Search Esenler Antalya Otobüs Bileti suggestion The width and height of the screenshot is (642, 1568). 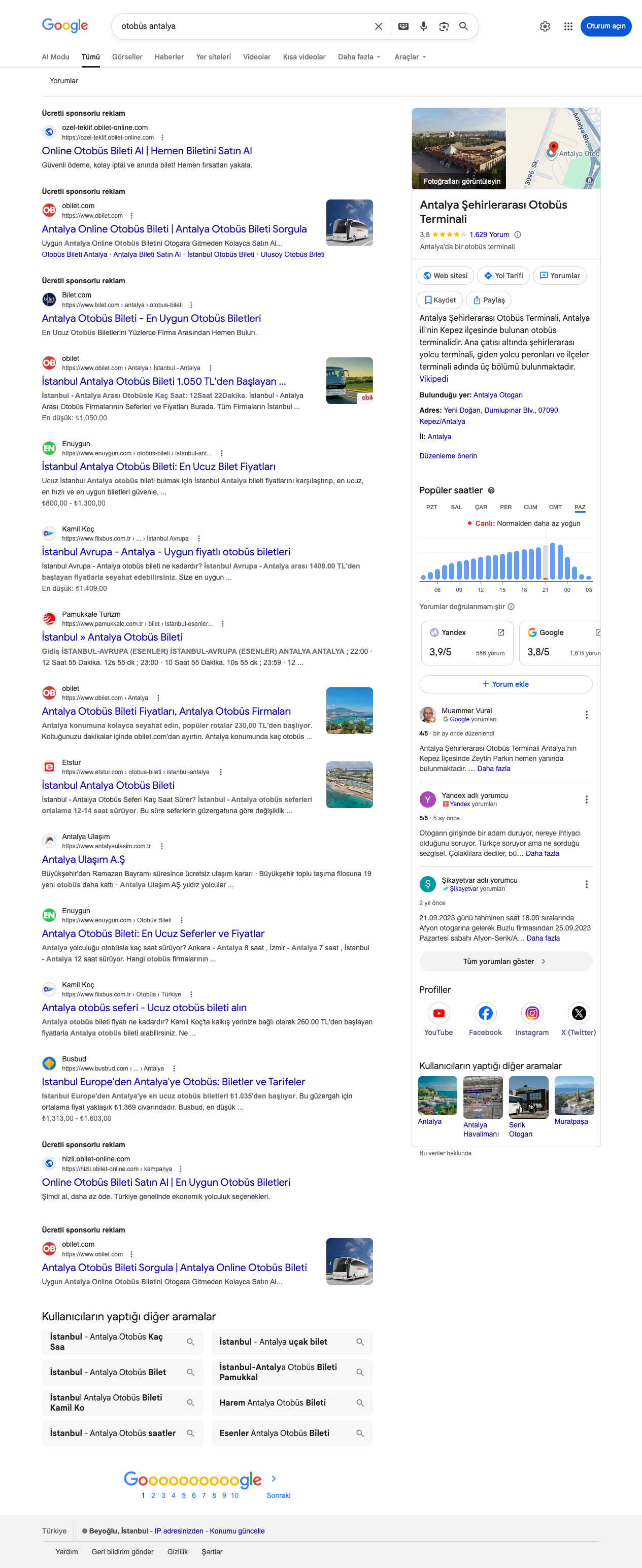coord(292,1433)
